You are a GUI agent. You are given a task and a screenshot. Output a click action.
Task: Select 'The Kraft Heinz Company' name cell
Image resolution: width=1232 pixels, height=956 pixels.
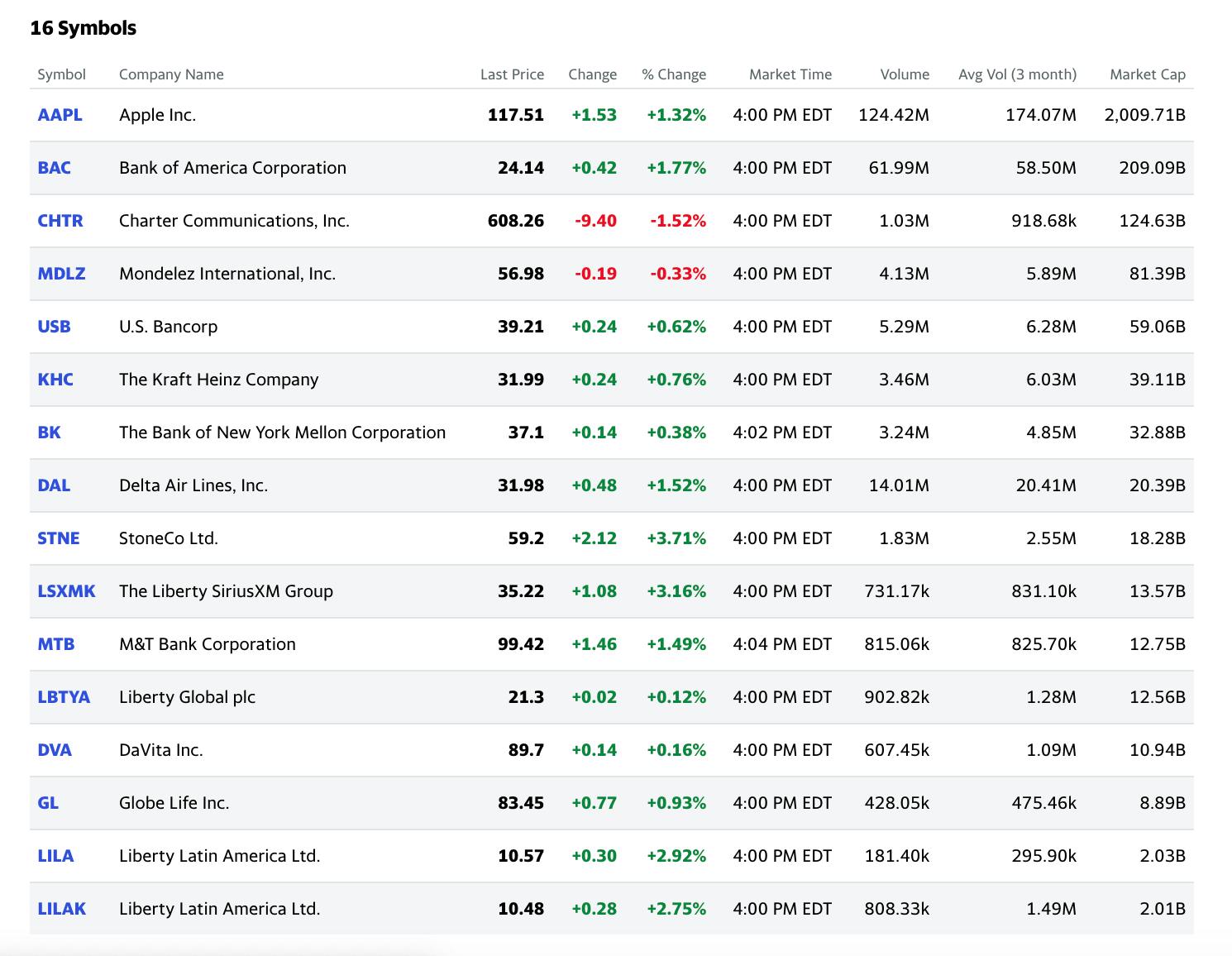point(218,380)
